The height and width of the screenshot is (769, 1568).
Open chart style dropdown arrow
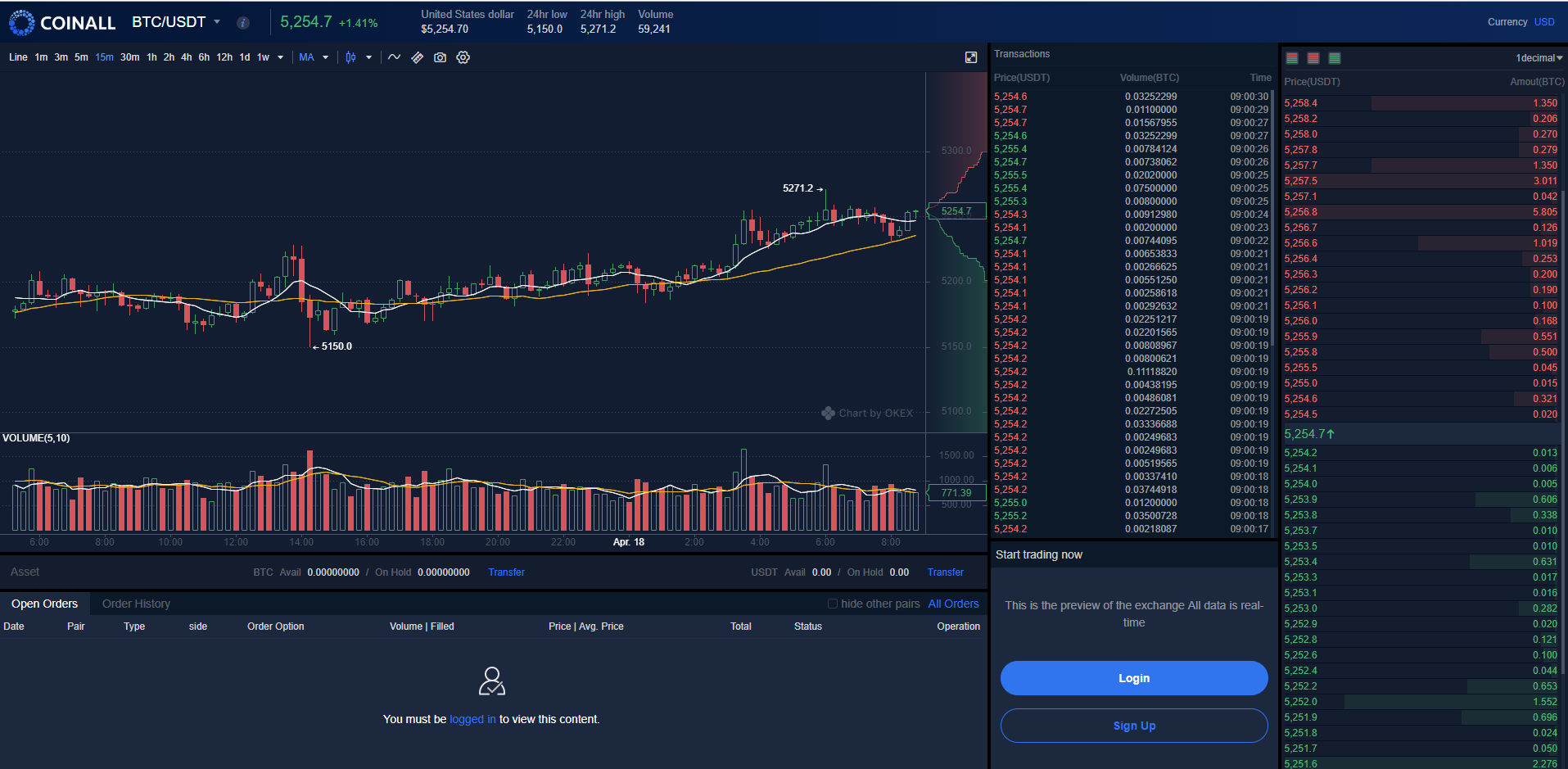pos(369,57)
